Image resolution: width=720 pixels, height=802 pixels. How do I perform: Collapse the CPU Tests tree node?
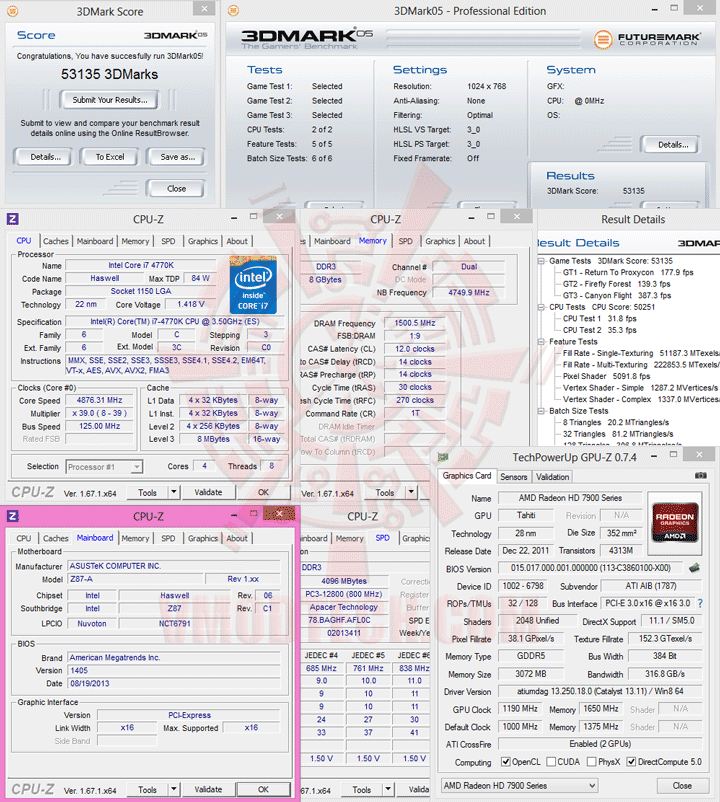click(x=542, y=307)
